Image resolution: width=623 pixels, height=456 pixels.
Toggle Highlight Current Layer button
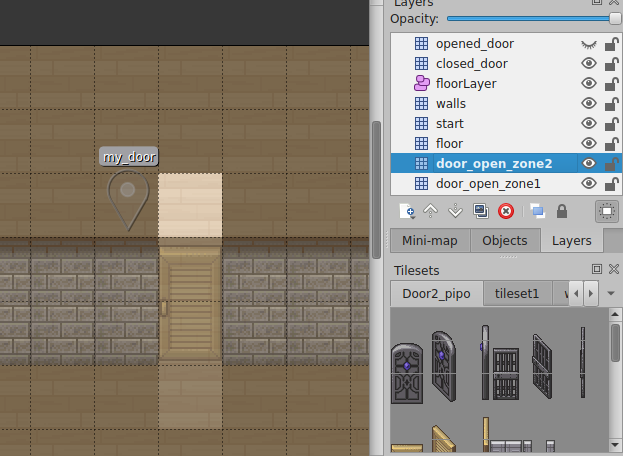click(606, 211)
